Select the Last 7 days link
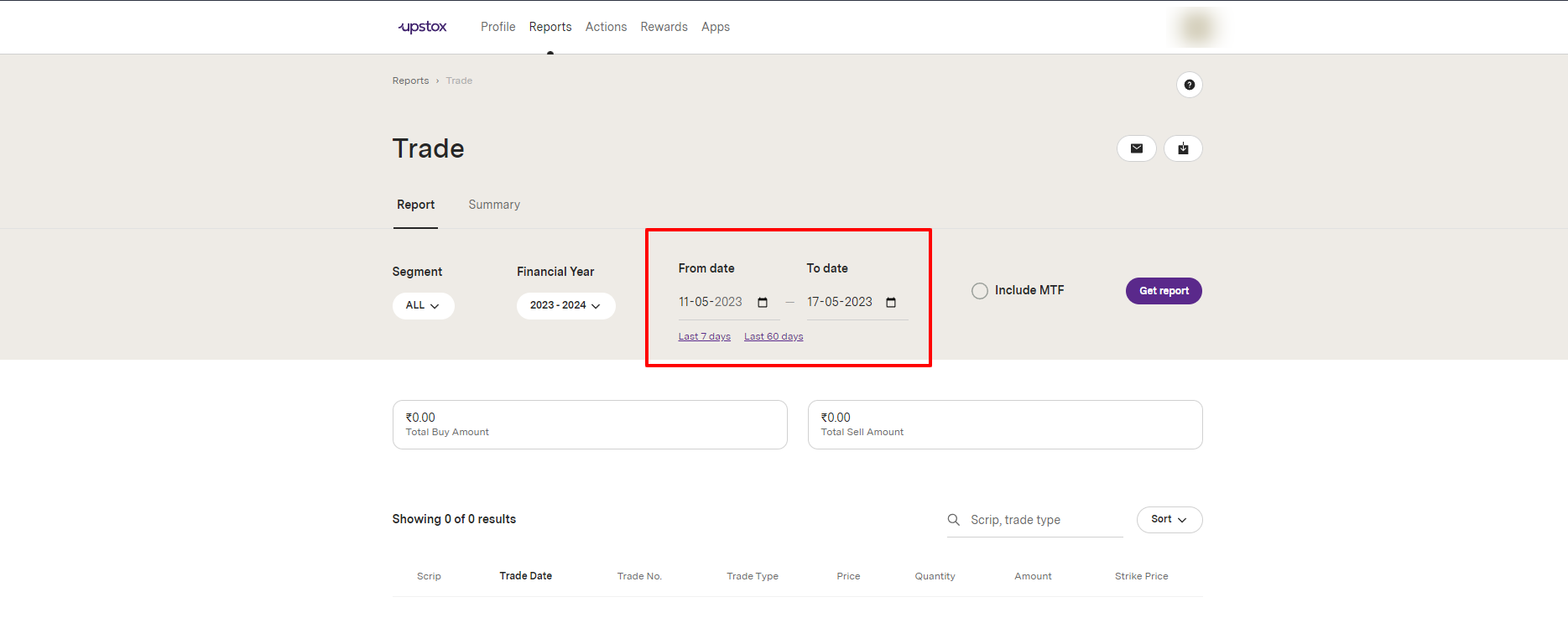 coord(704,337)
